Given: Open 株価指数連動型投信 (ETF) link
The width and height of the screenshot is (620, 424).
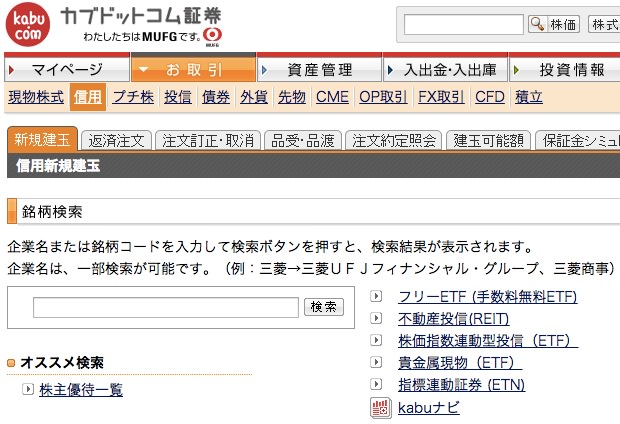Looking at the screenshot, I should 488,341.
